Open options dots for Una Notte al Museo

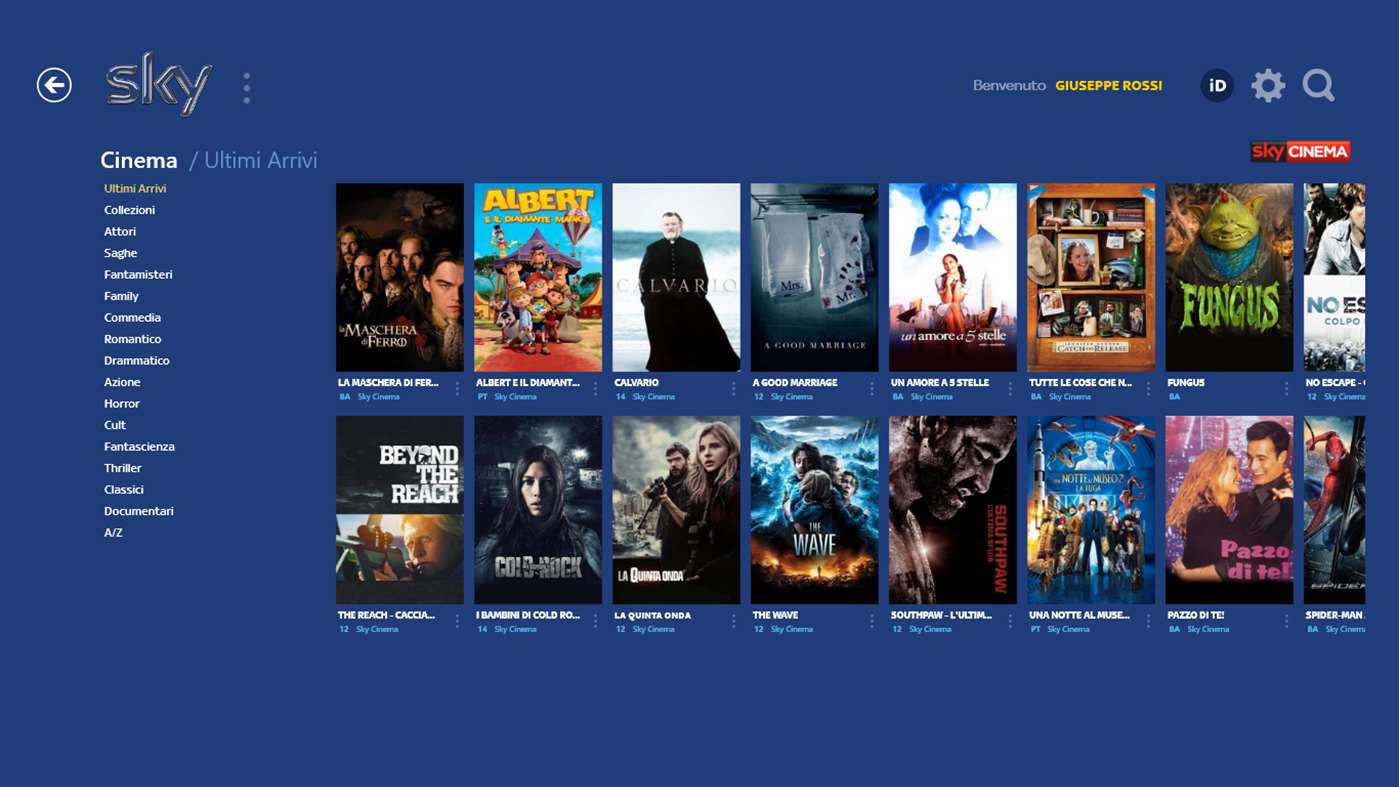(x=1148, y=621)
